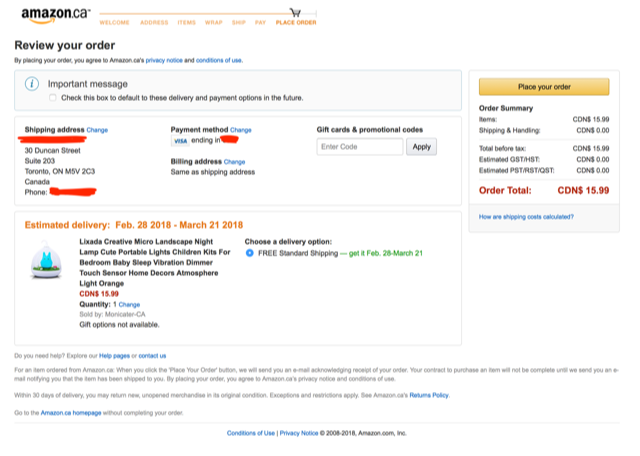Click the Place your order button
Screen dimensions: 640x456
click(543, 87)
